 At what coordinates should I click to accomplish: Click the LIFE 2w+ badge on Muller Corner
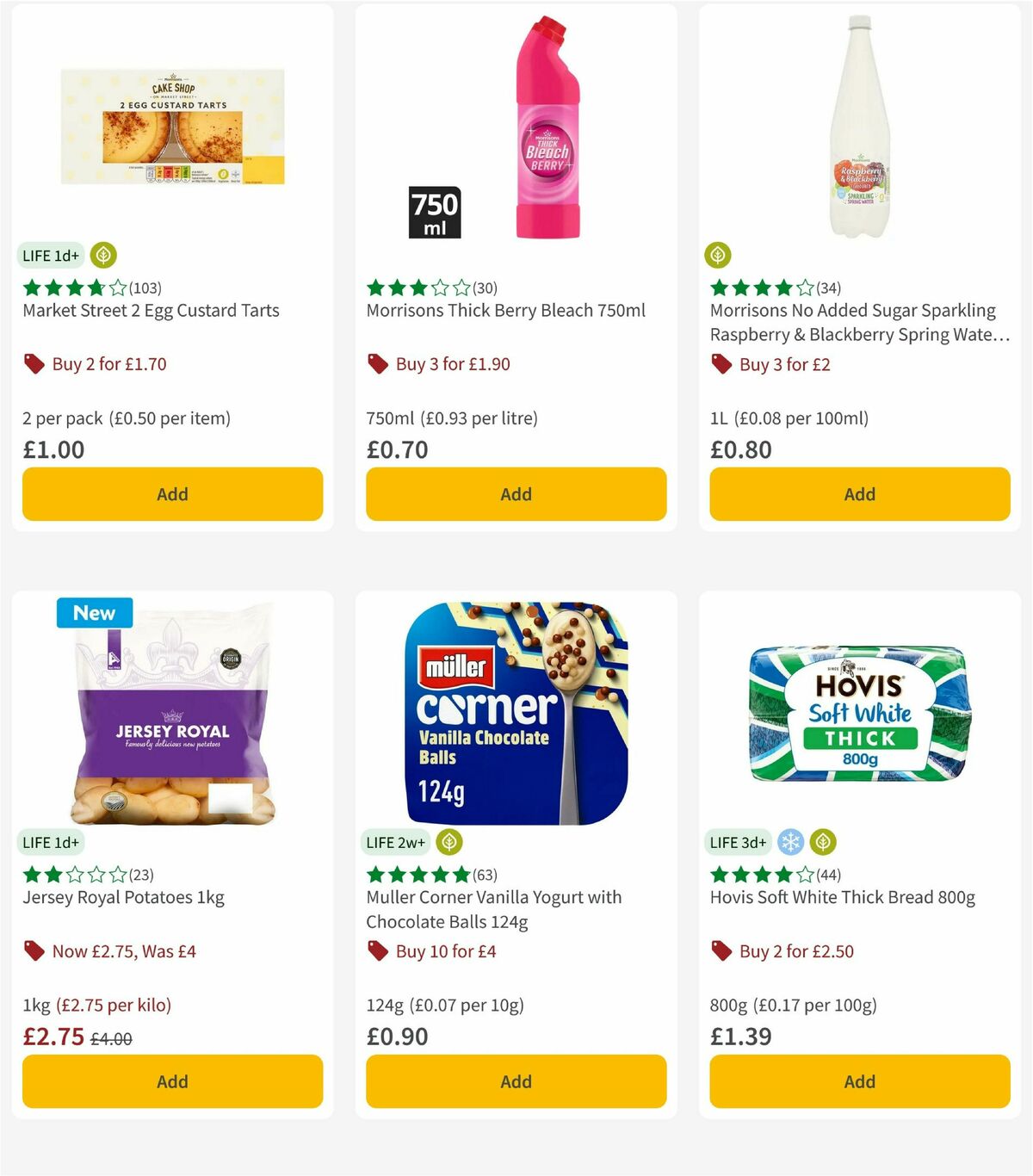394,842
